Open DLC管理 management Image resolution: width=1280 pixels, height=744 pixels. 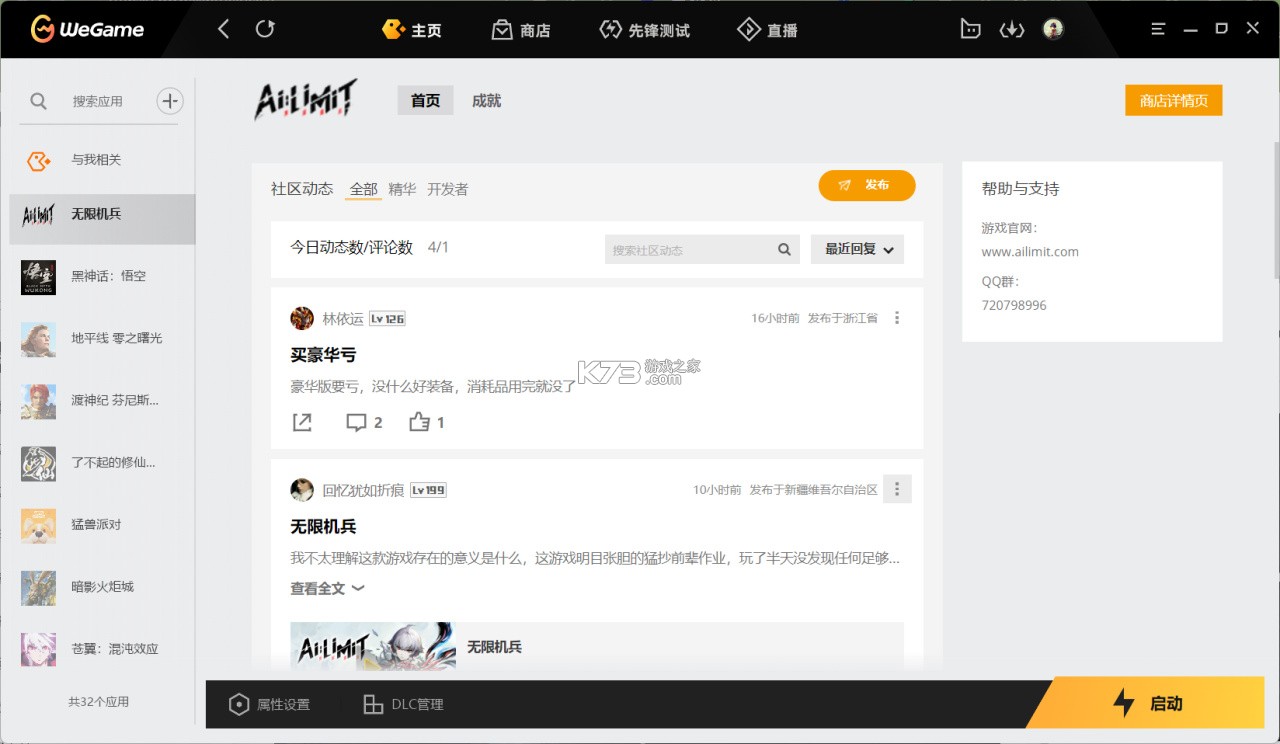click(403, 704)
